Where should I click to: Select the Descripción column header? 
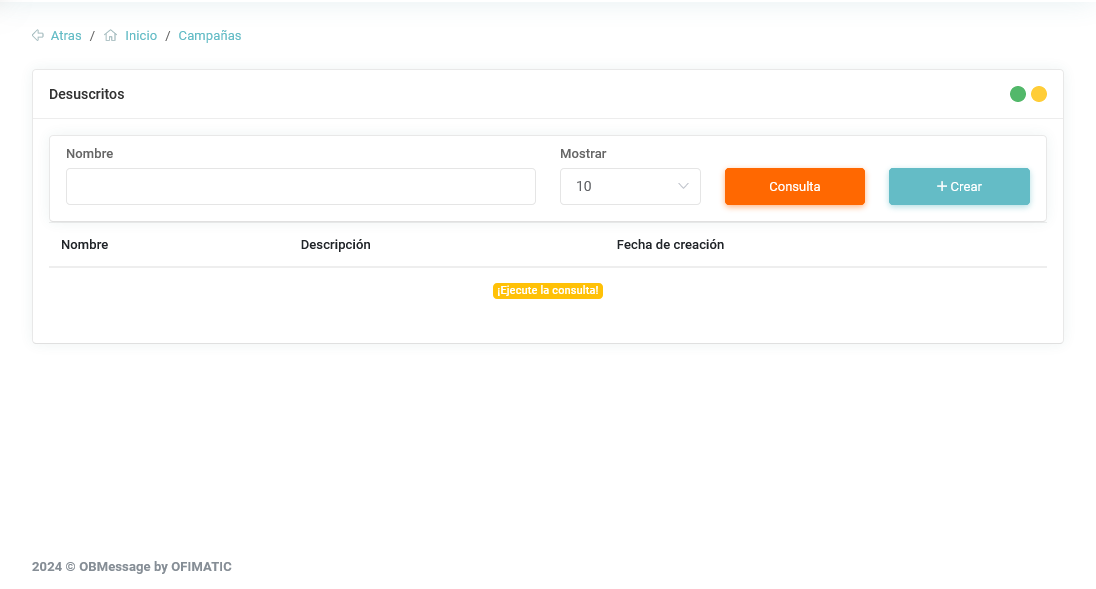[335, 245]
